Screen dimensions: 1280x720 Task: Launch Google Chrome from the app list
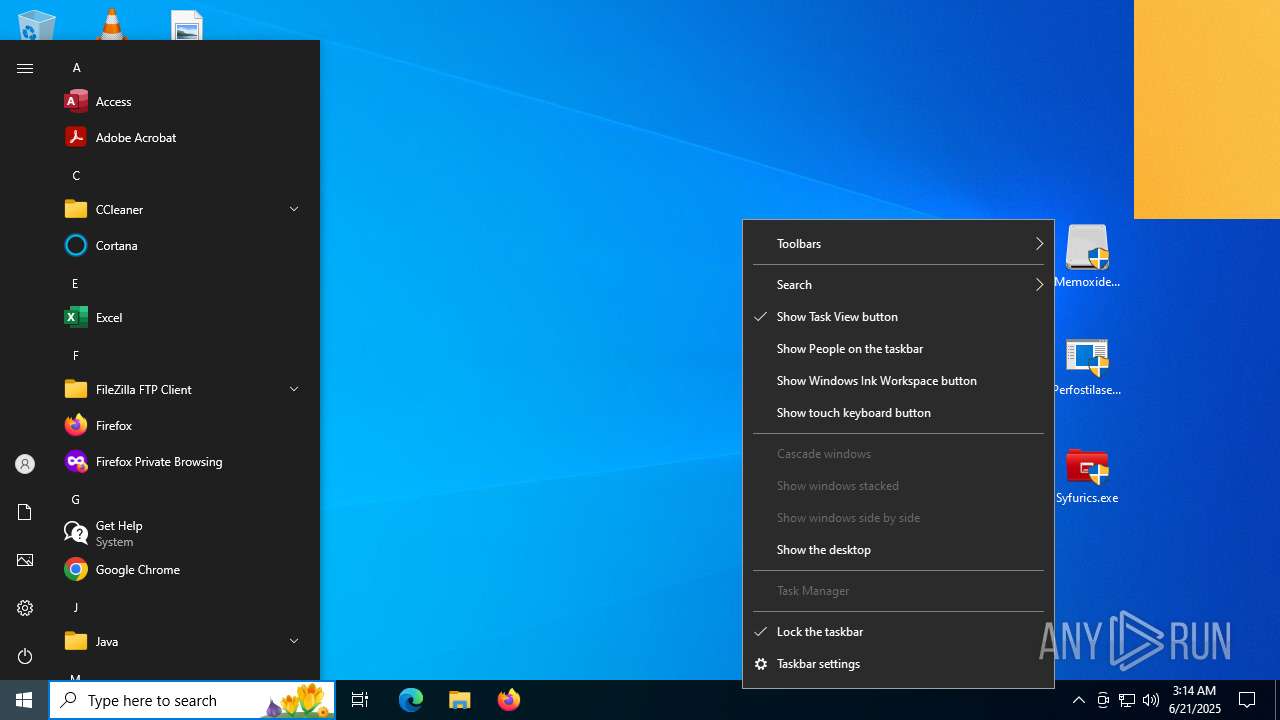pyautogui.click(x=184, y=569)
